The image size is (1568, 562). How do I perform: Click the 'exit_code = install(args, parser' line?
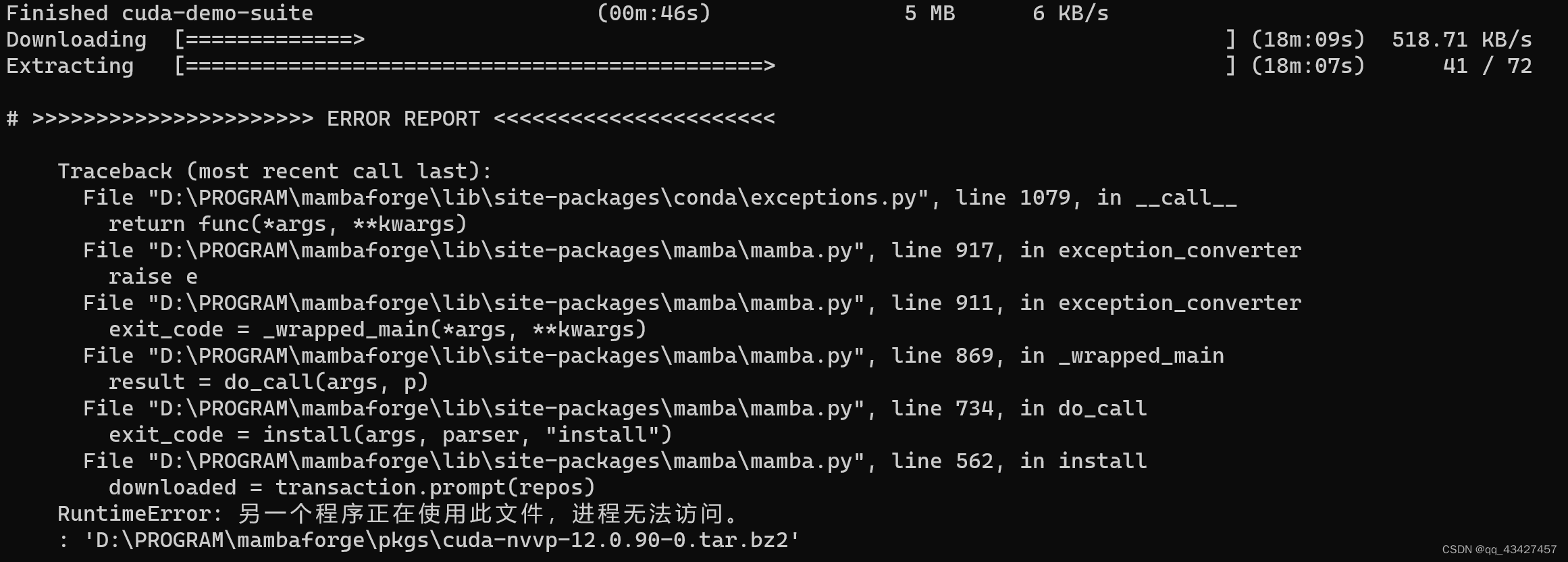coord(390,435)
